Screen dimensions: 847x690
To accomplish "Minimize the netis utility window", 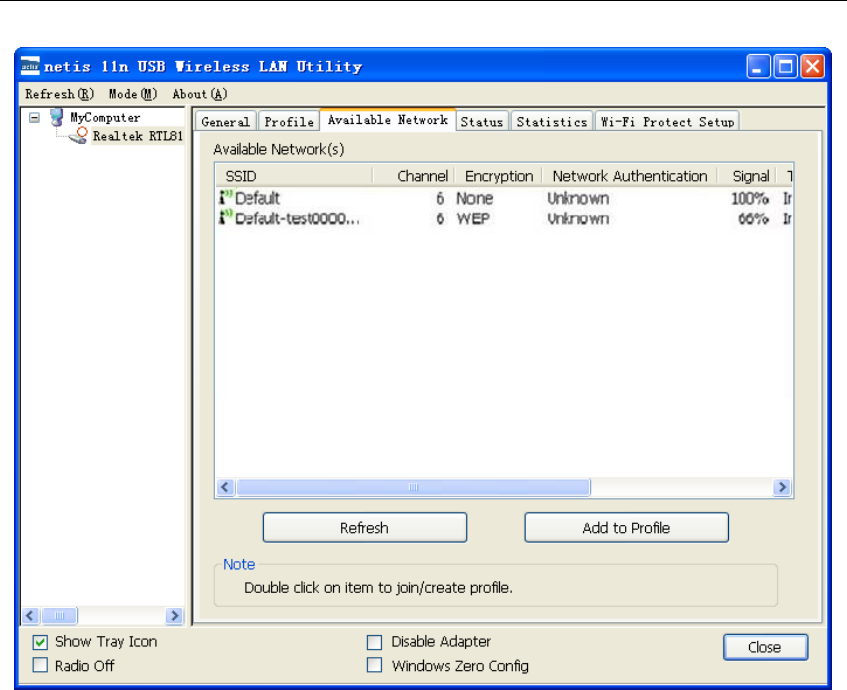I will tap(758, 67).
